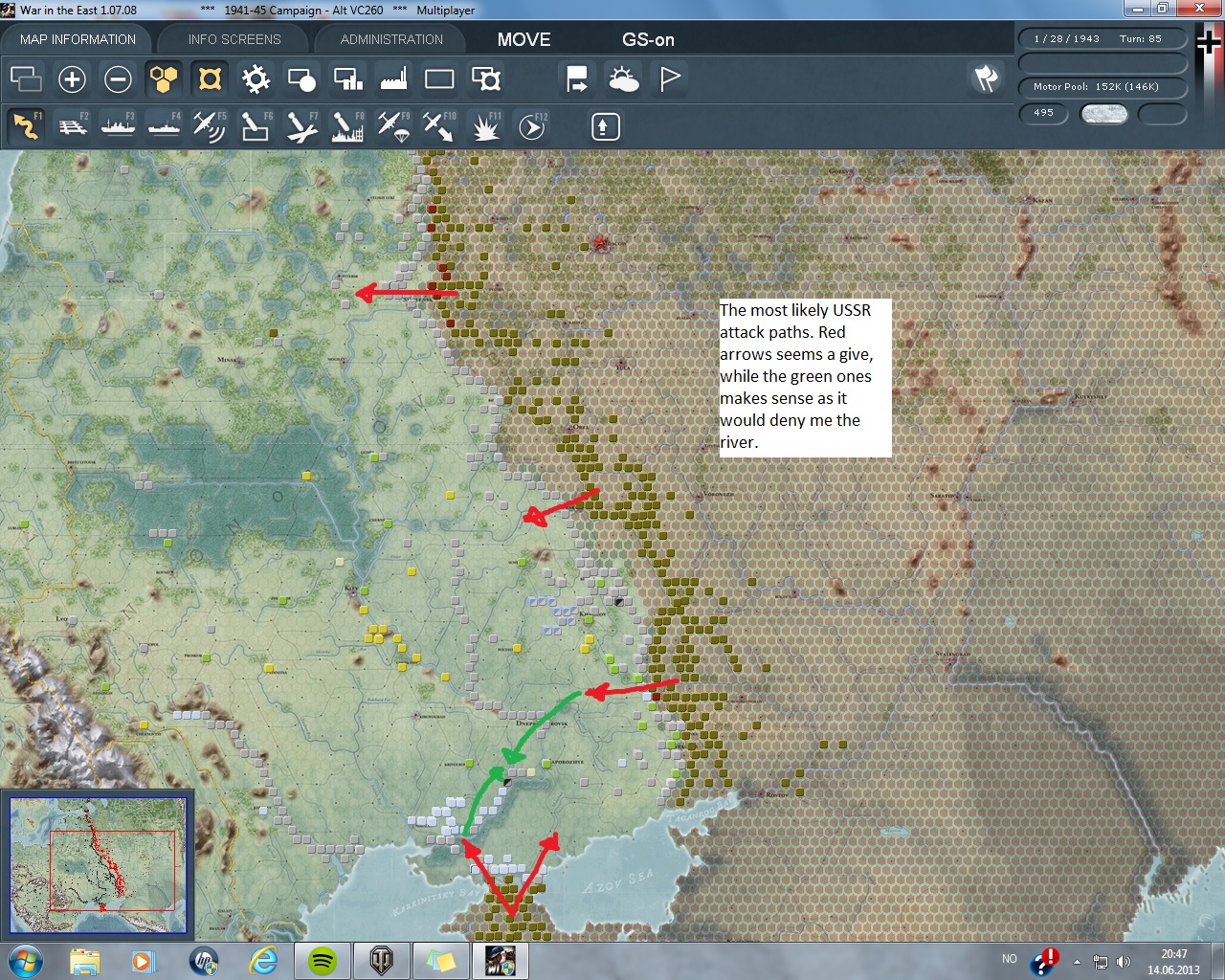Select the F9 air transport mode

click(x=393, y=125)
